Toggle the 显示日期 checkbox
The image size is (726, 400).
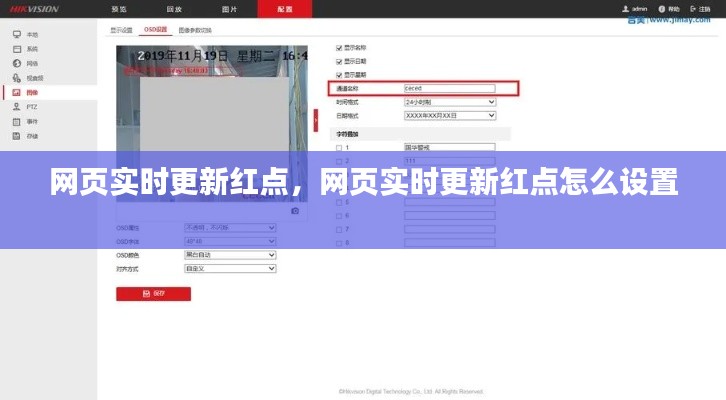click(339, 61)
